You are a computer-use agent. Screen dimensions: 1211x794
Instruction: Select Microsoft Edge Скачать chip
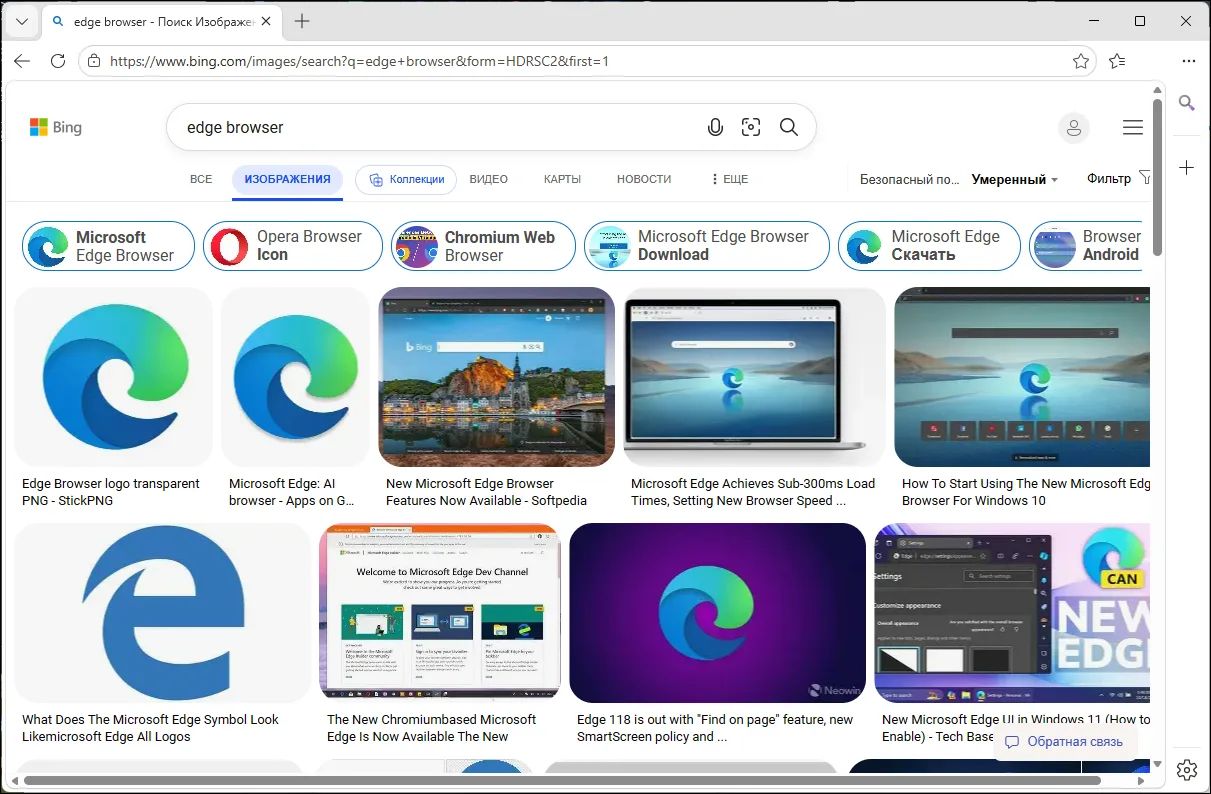(929, 246)
